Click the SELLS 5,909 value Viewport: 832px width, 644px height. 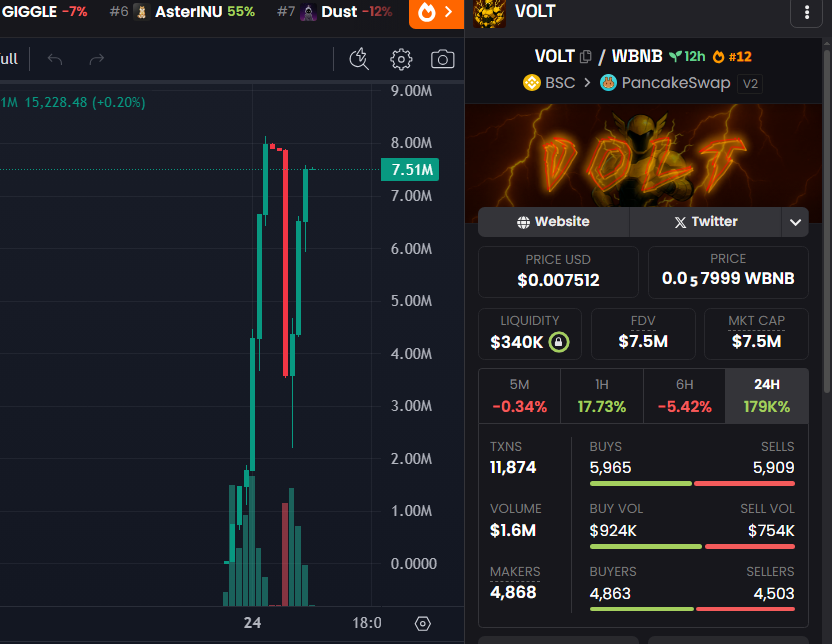774,467
